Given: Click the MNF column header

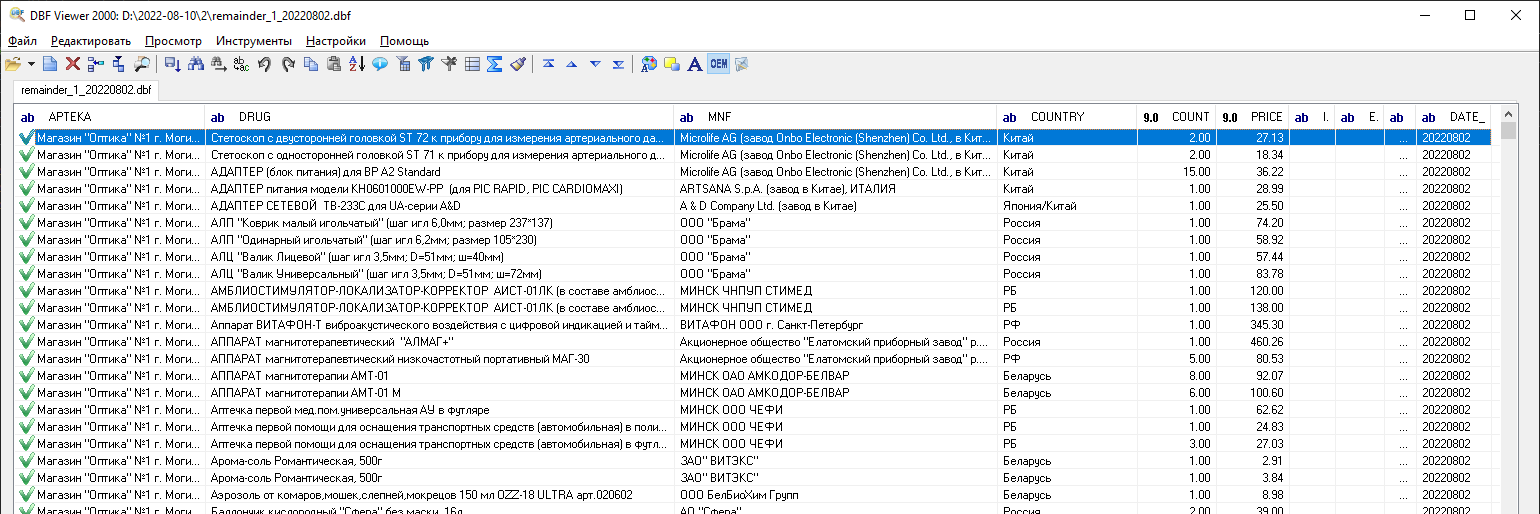Looking at the screenshot, I should coord(835,117).
